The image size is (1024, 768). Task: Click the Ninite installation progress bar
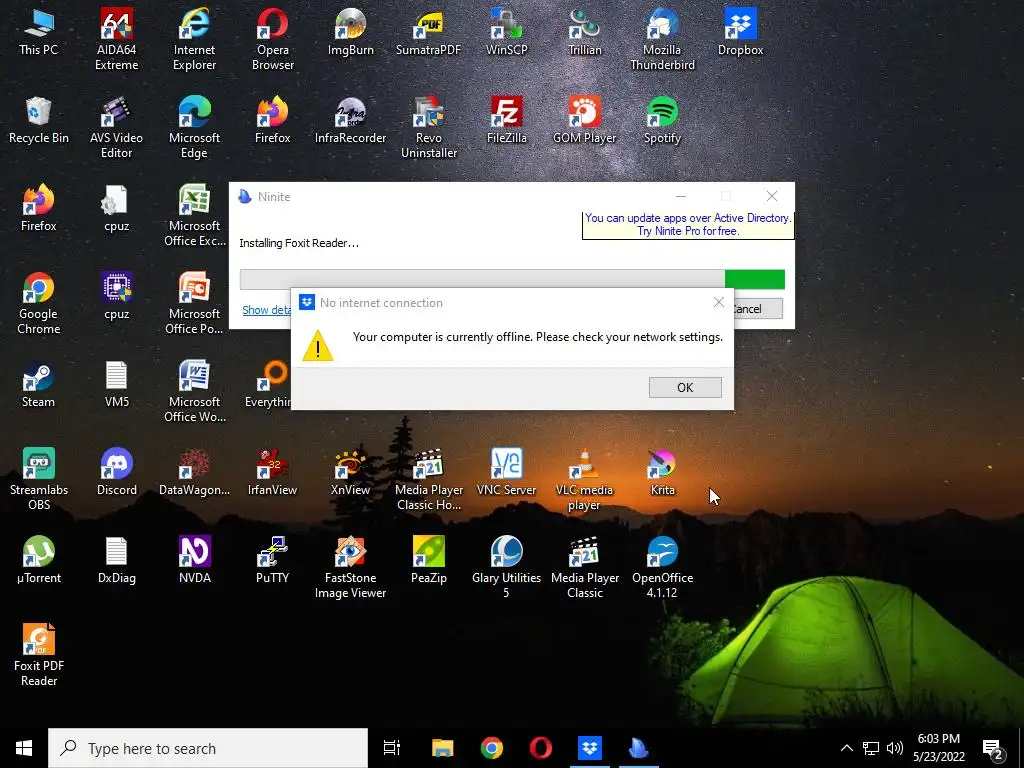[x=512, y=279]
